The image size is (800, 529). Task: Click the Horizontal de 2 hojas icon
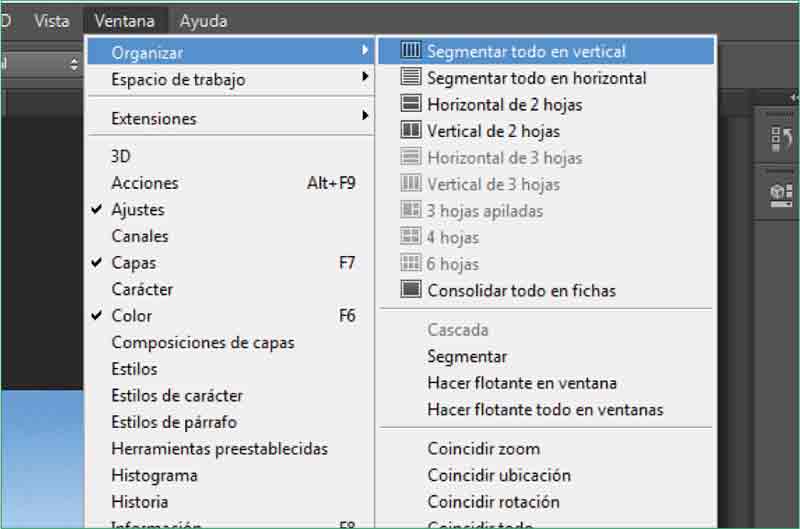coord(411,104)
